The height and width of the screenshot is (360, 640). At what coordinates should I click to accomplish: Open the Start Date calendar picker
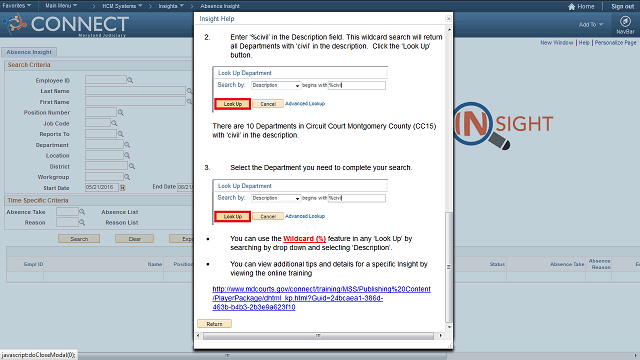click(122, 187)
